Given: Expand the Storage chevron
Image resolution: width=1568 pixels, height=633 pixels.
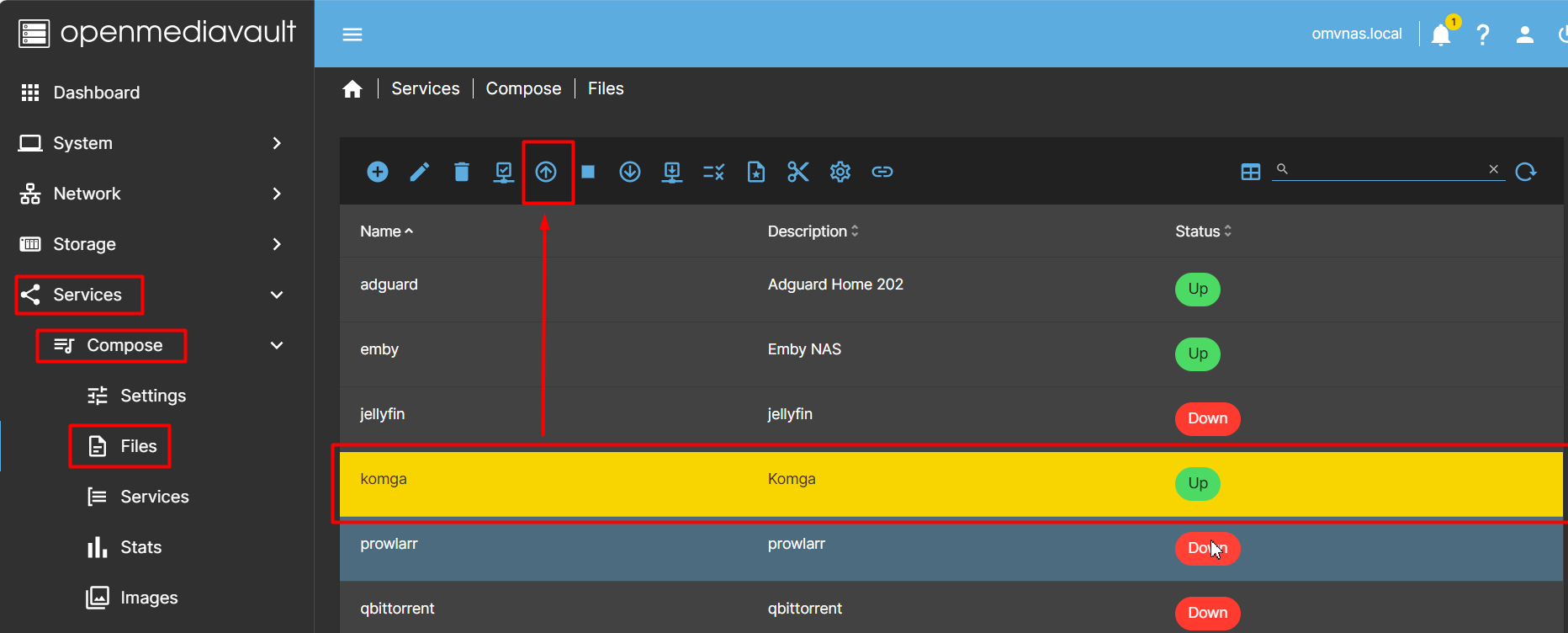Looking at the screenshot, I should coord(277,244).
